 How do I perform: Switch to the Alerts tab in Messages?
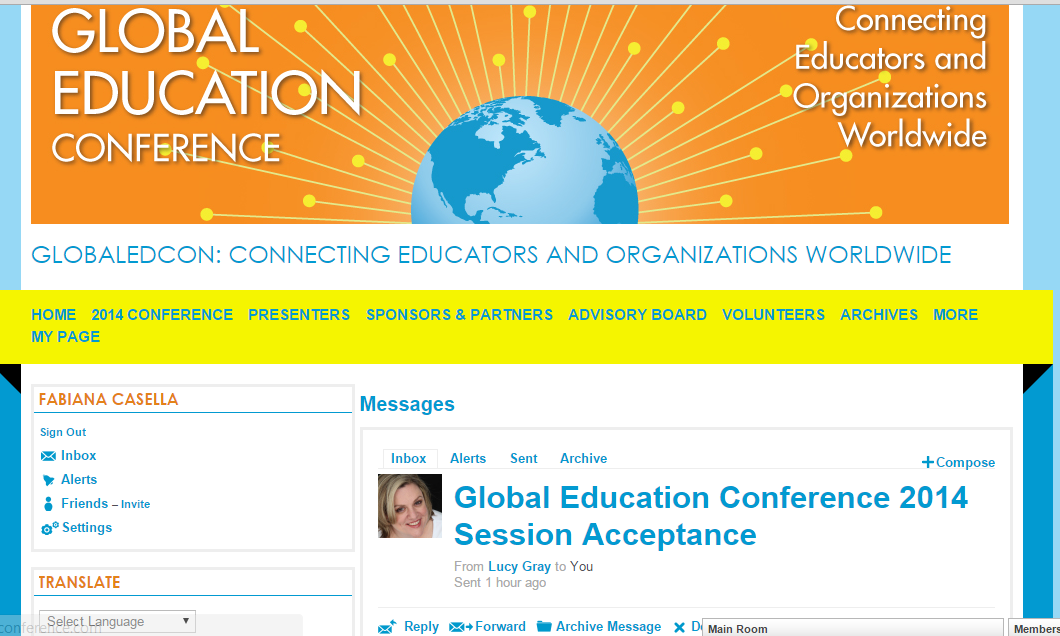468,458
